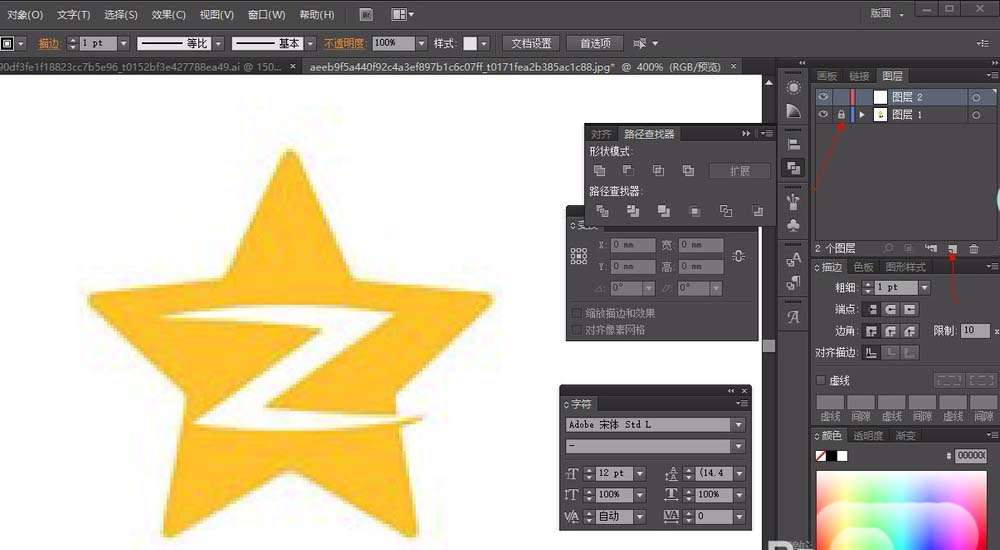The image size is (1000, 550).
Task: Click the active Pathfinder panel icon in the dock
Action: [x=793, y=168]
